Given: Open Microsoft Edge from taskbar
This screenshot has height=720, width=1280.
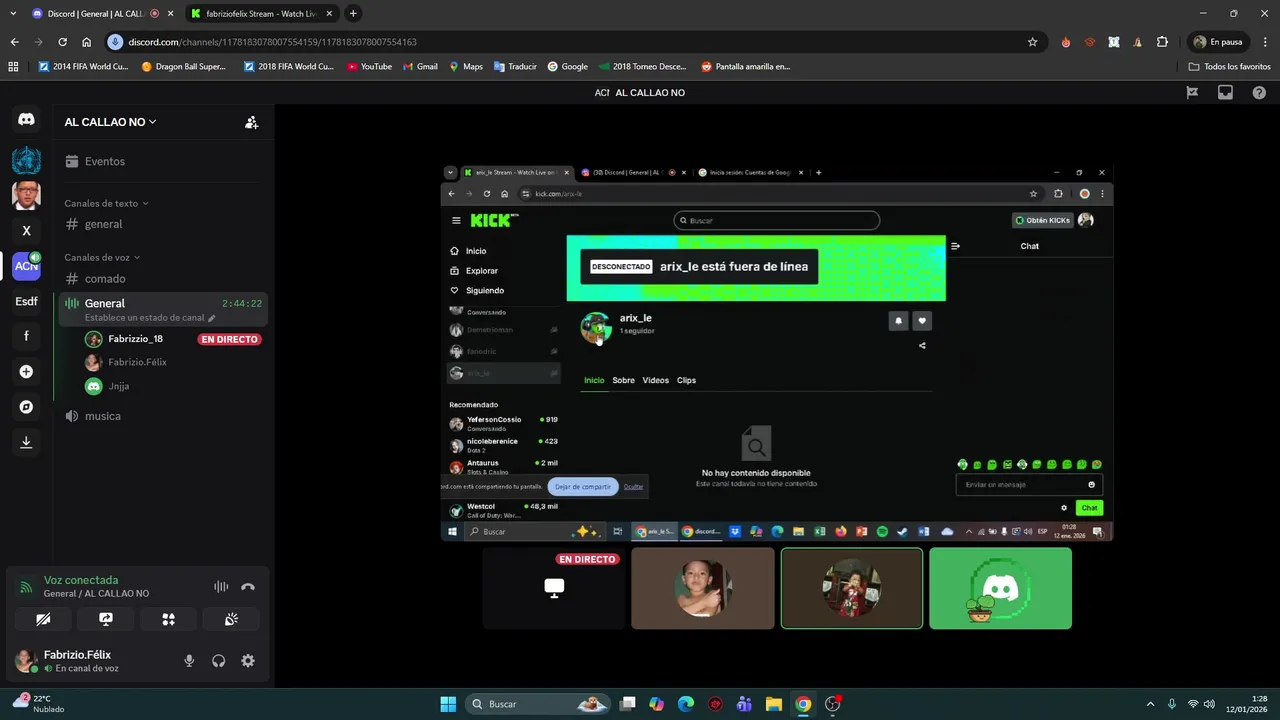Looking at the screenshot, I should tap(686, 704).
